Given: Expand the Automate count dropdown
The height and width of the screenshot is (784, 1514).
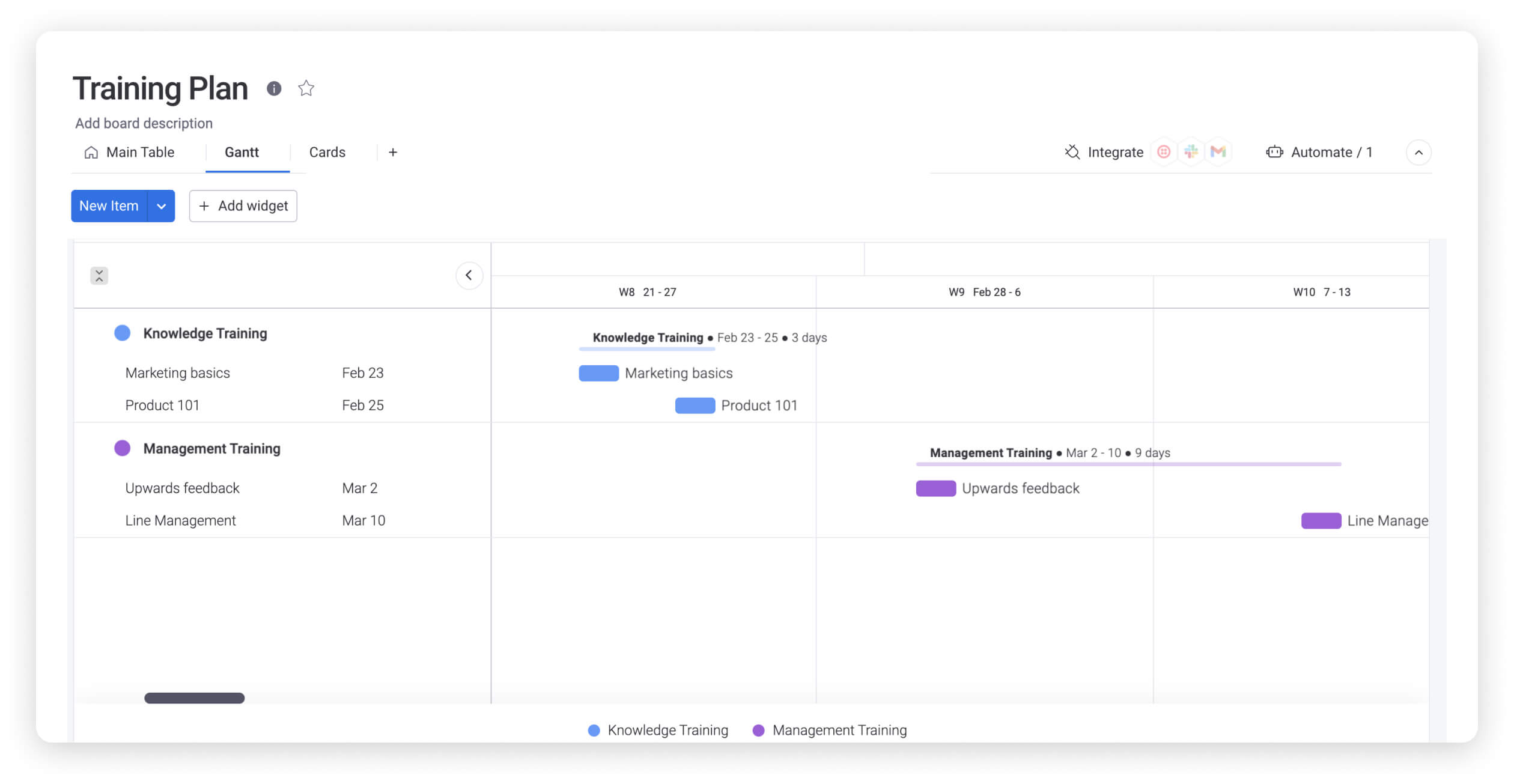Looking at the screenshot, I should pyautogui.click(x=1421, y=152).
